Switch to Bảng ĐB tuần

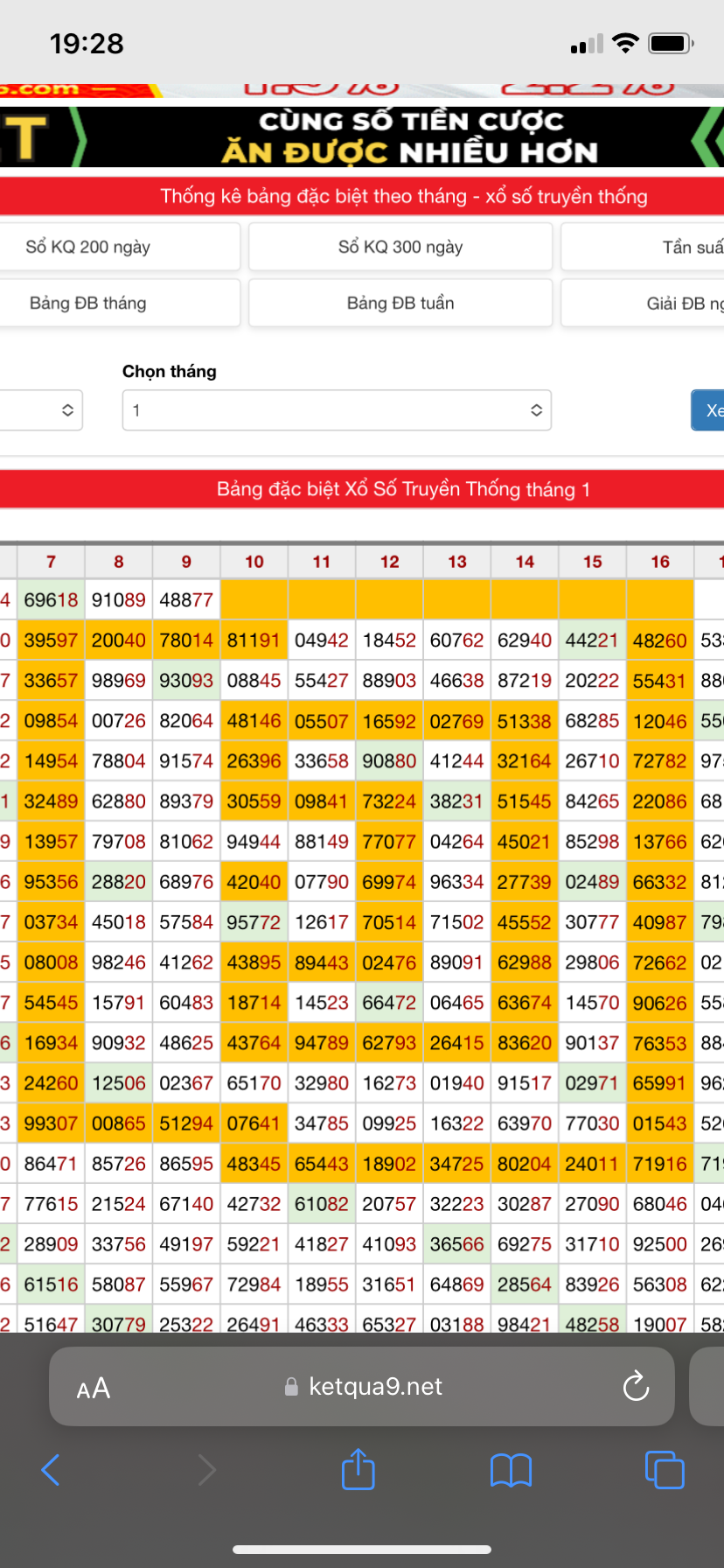click(400, 303)
